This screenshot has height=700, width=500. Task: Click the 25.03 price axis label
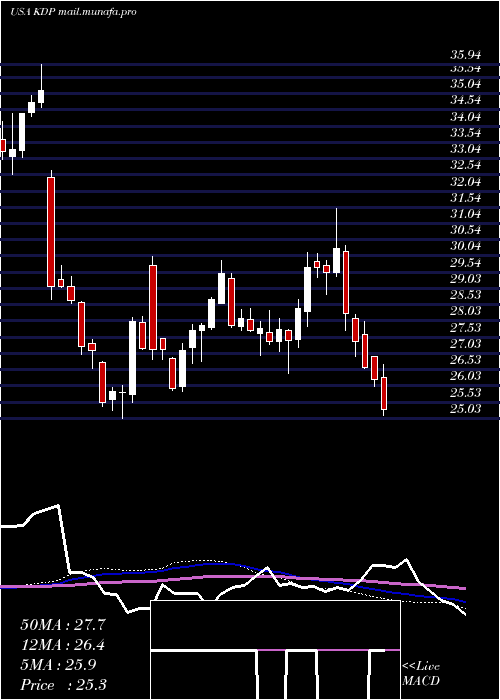466,409
